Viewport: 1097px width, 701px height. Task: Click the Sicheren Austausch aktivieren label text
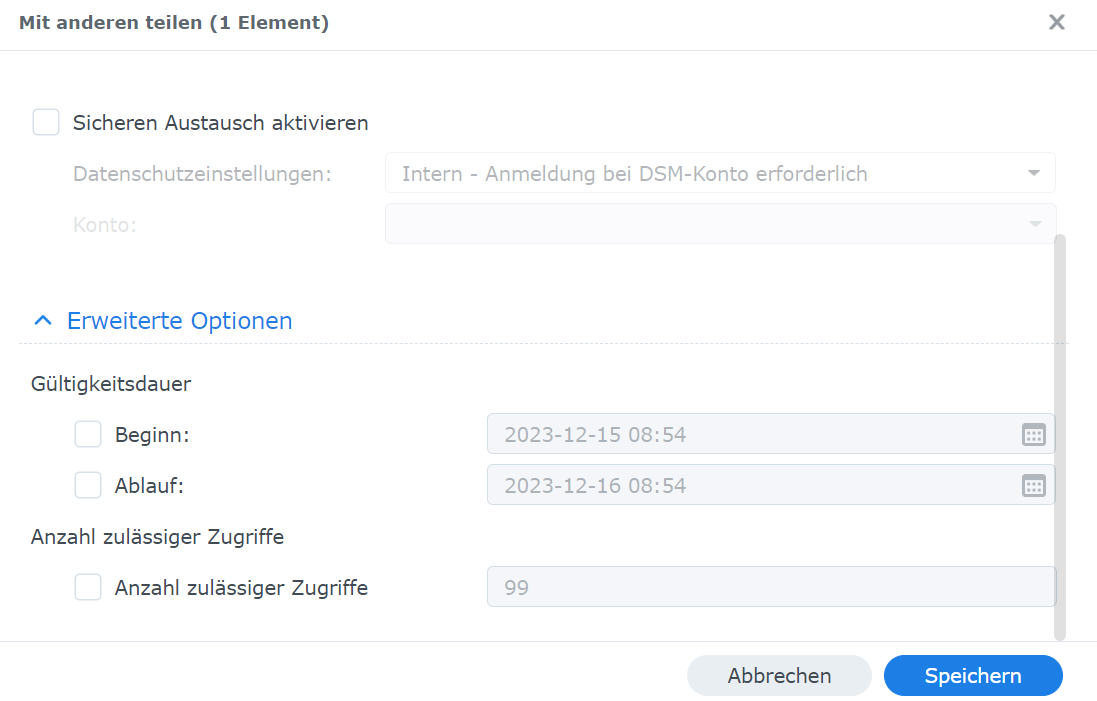coord(221,123)
